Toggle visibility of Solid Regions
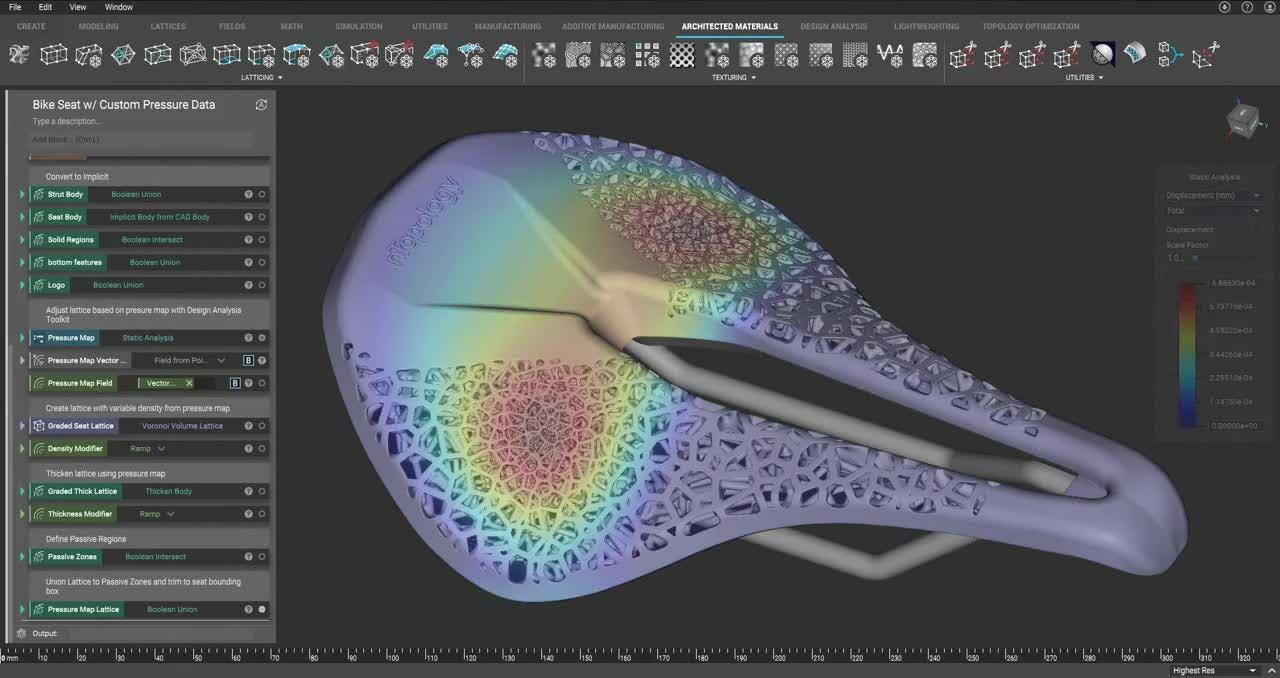Viewport: 1280px width, 678px height. pos(262,240)
